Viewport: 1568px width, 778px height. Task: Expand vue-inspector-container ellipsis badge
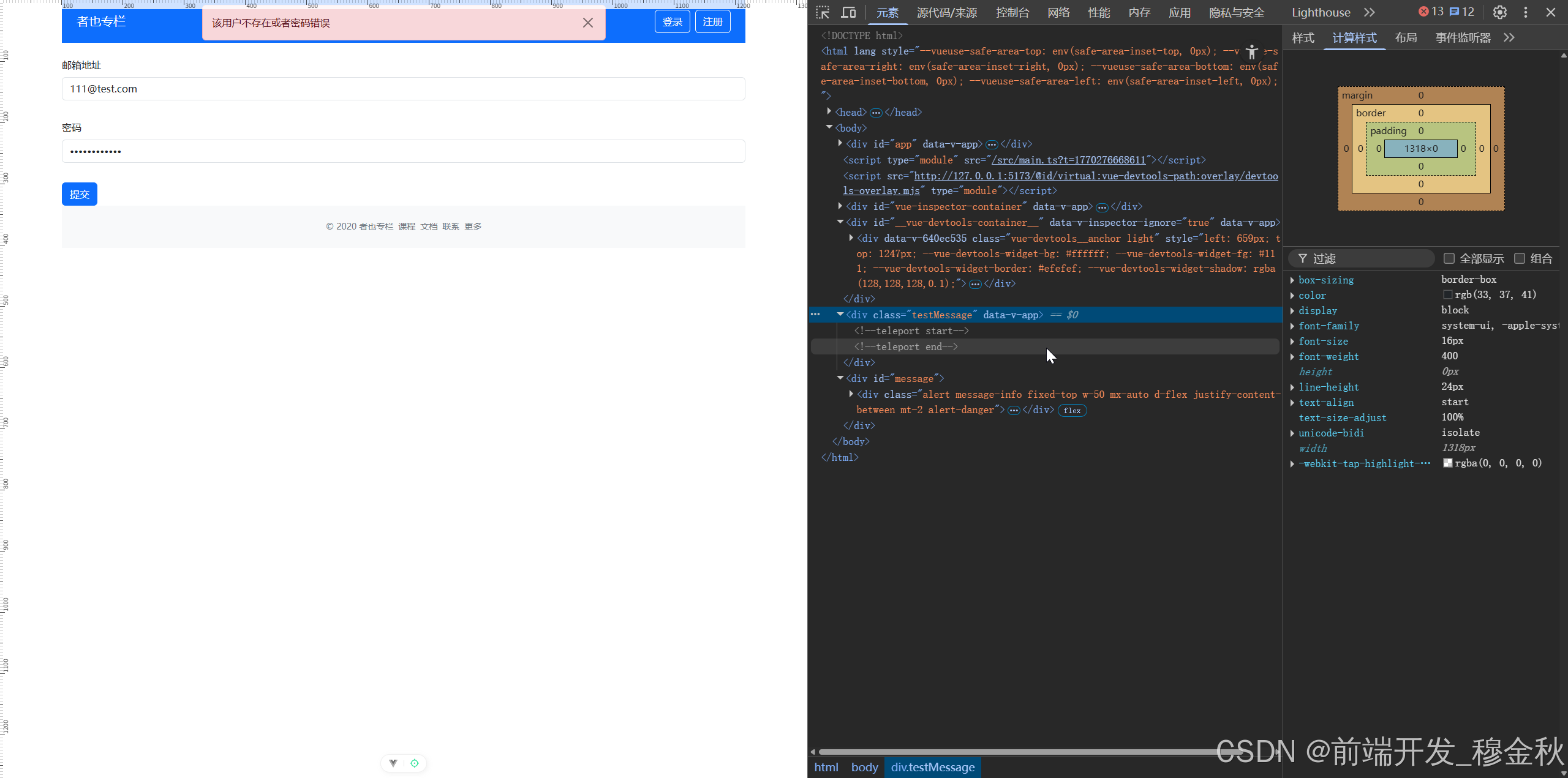click(x=1102, y=208)
